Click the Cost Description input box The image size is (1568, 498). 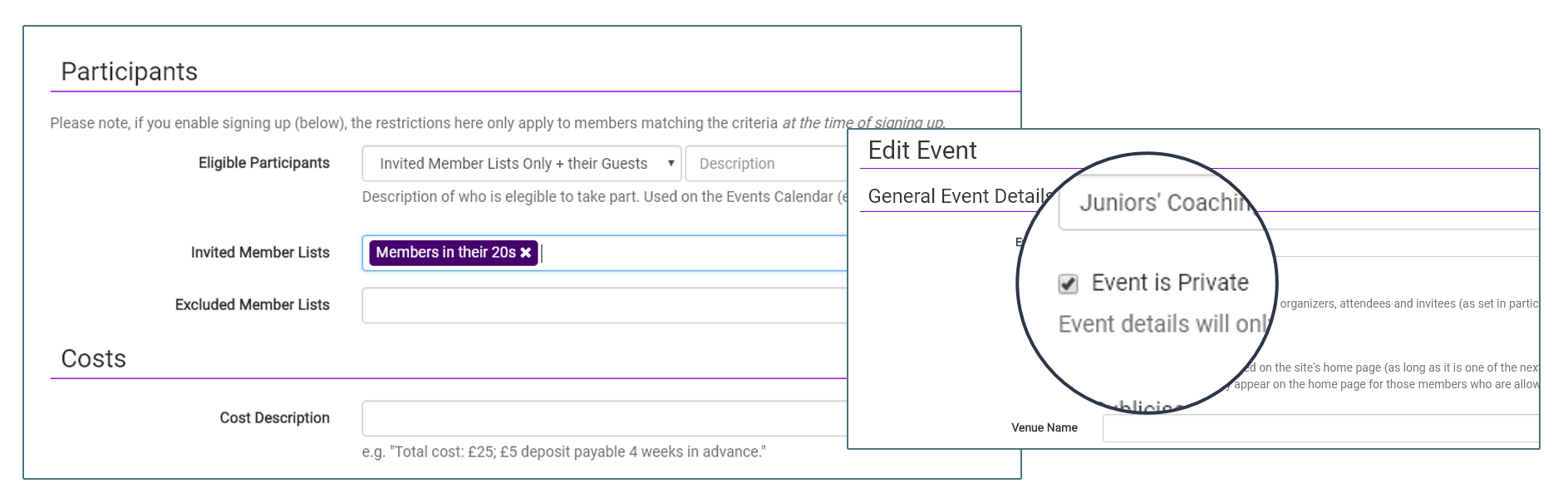(604, 418)
